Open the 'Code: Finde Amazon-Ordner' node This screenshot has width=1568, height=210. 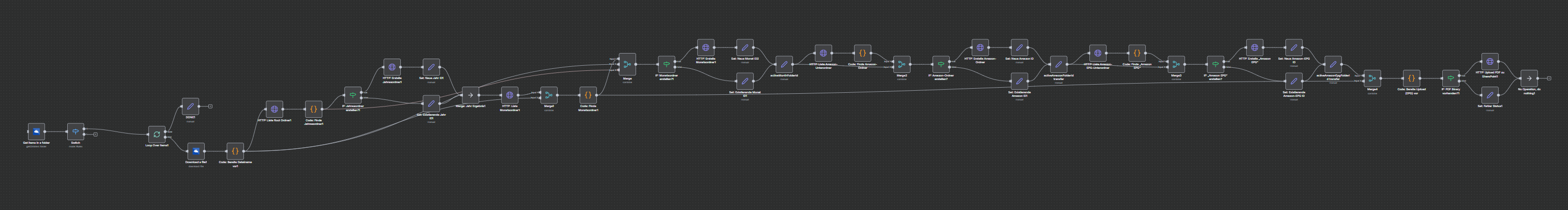862,53
